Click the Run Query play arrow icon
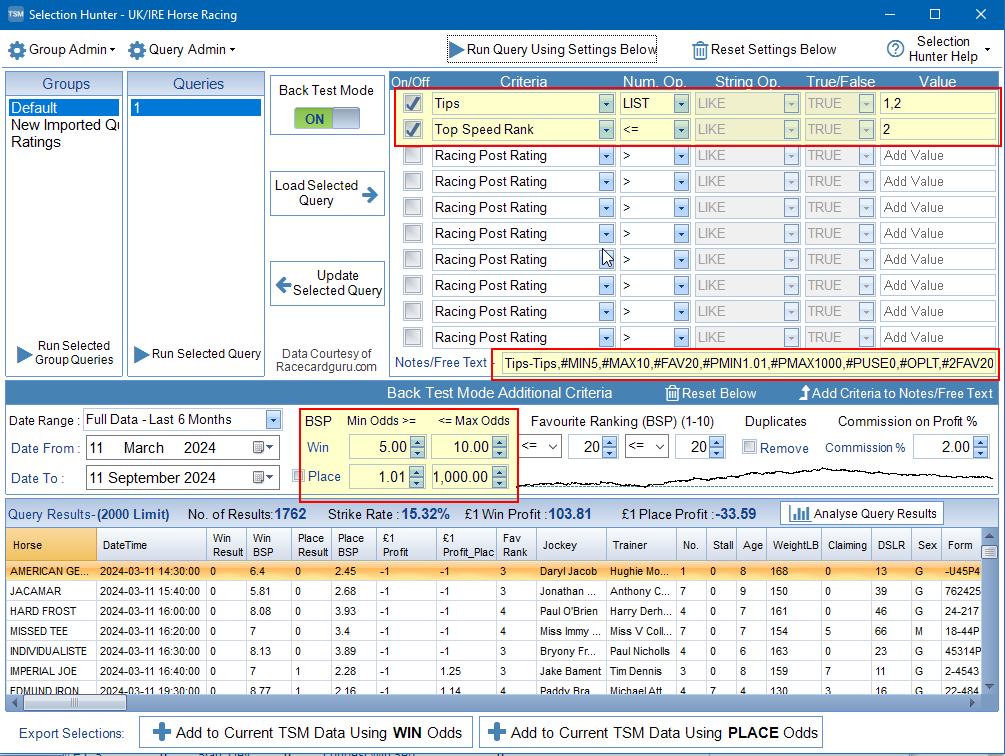1005x756 pixels. point(456,49)
